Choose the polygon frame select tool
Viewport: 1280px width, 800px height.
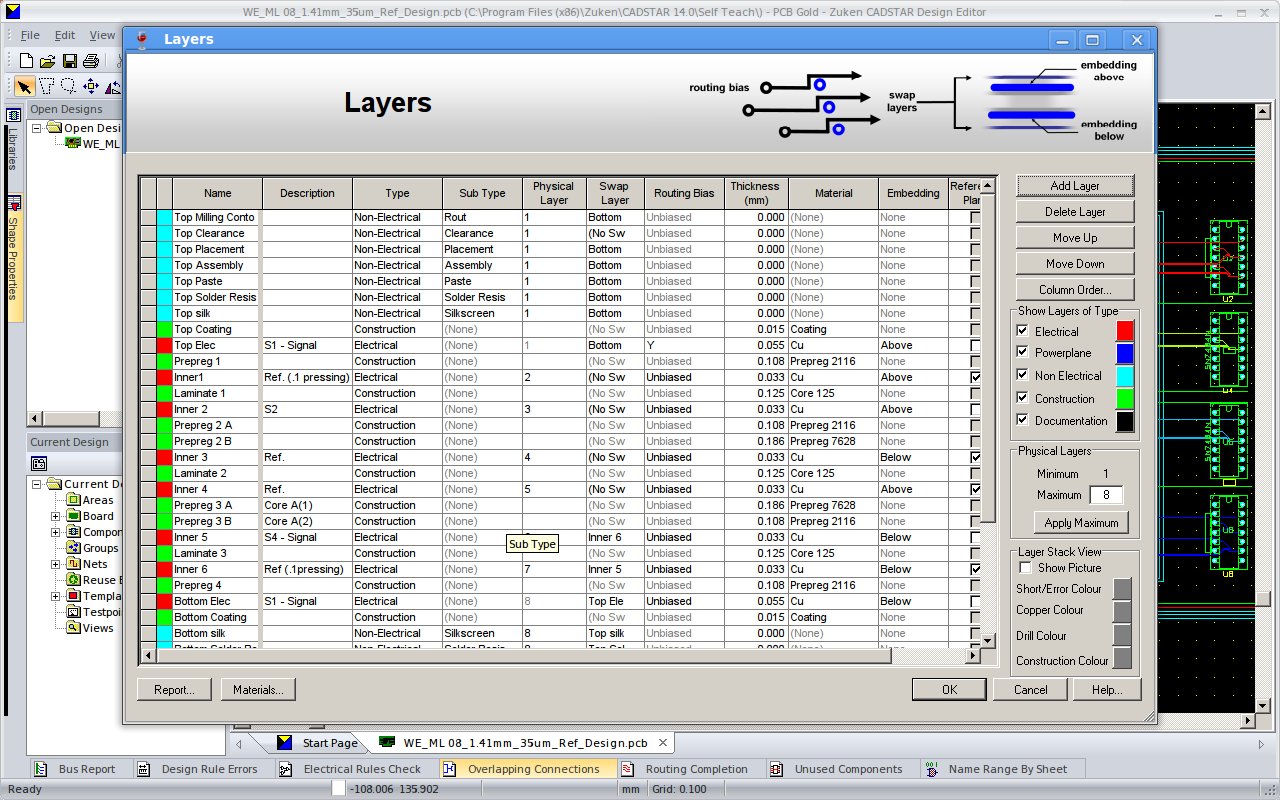[x=46, y=86]
